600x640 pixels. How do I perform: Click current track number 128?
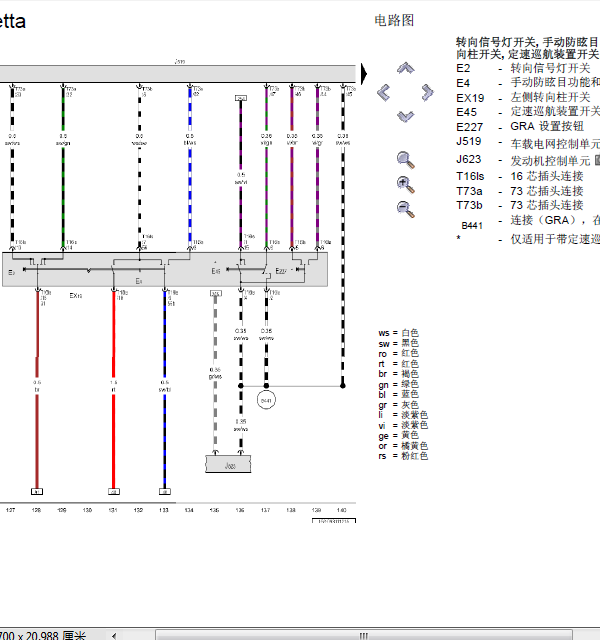(x=36, y=510)
